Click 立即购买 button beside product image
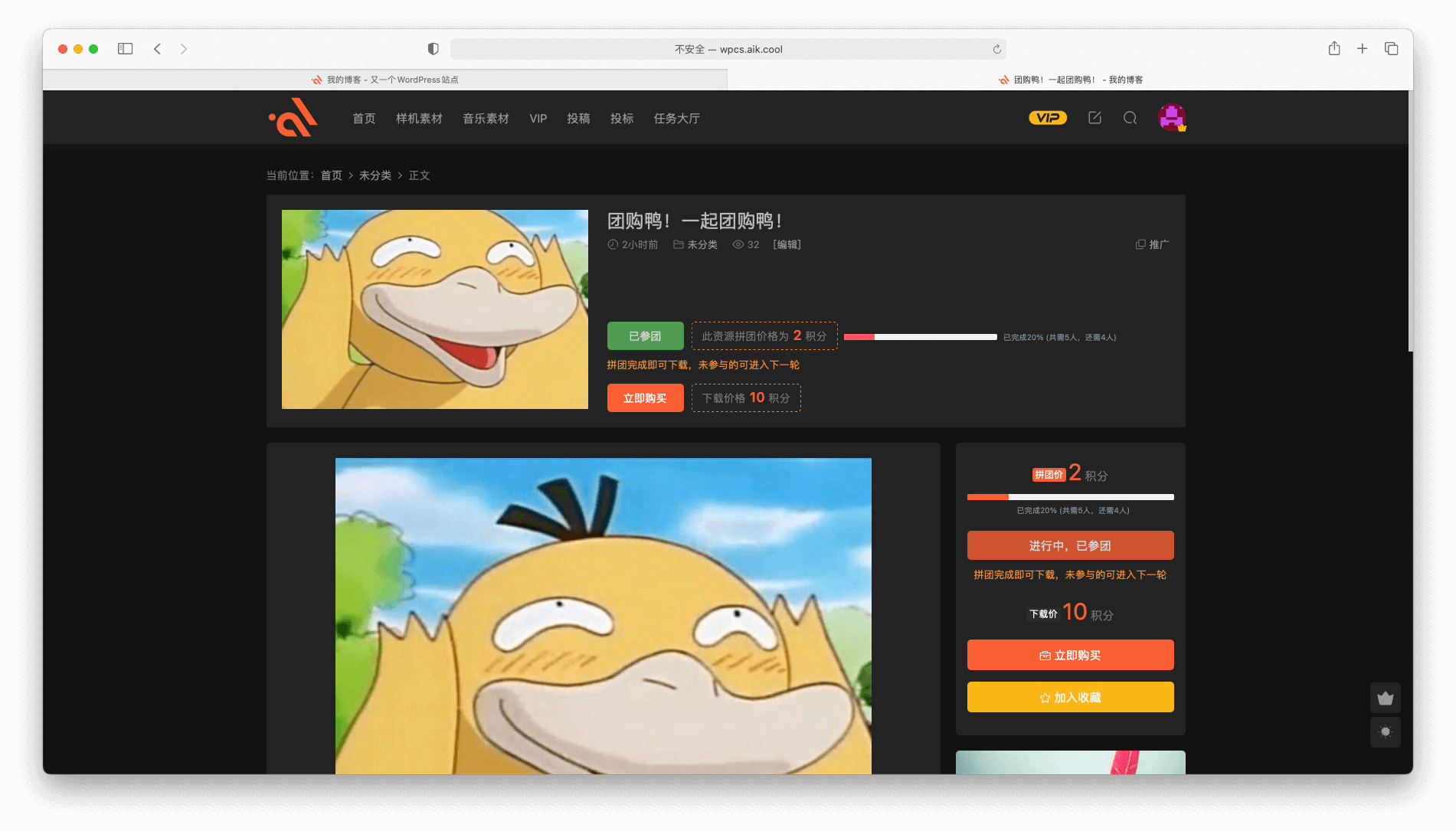Image resolution: width=1456 pixels, height=831 pixels. coord(645,398)
